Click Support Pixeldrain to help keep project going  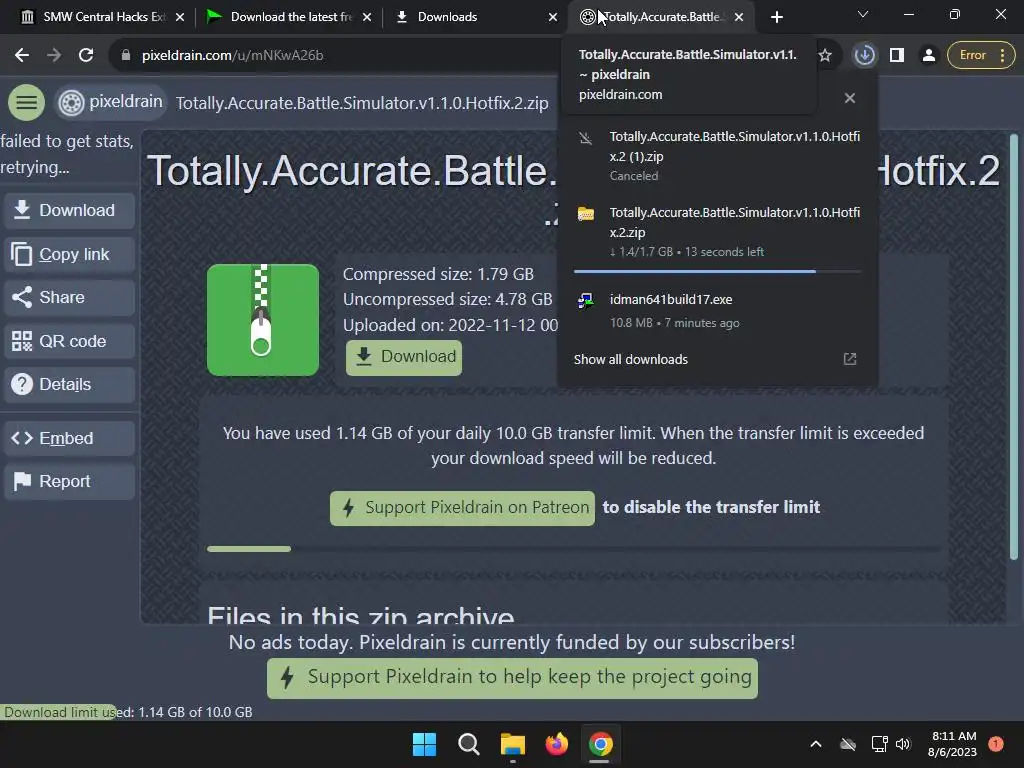tap(513, 678)
